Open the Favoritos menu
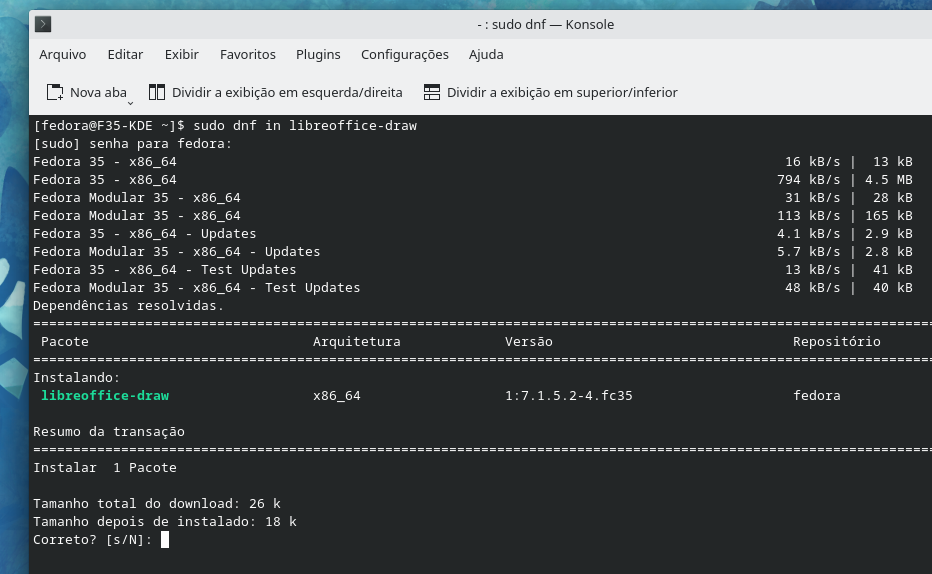The image size is (932, 574). coord(248,55)
